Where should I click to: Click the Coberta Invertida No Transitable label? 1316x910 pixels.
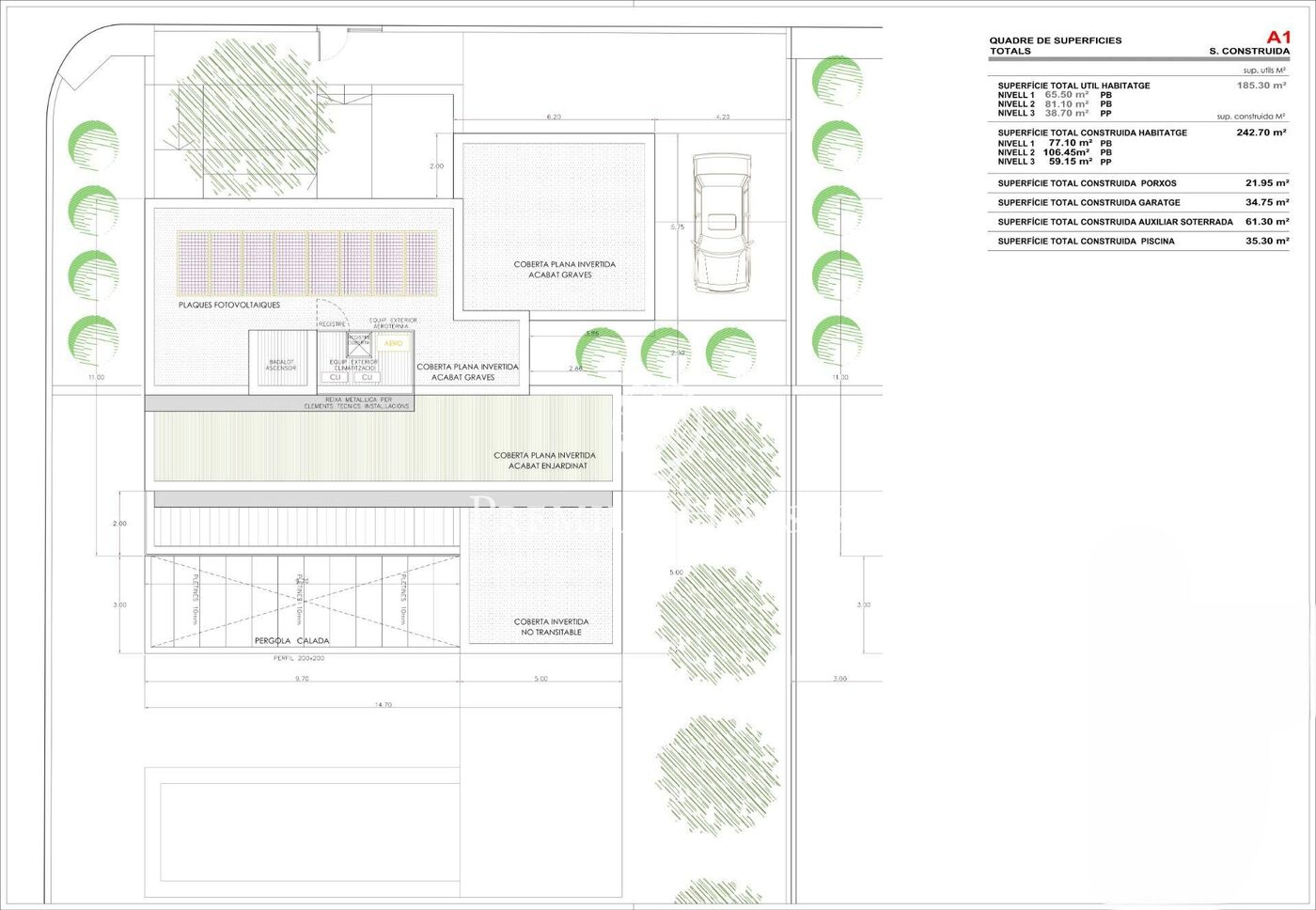(x=551, y=627)
